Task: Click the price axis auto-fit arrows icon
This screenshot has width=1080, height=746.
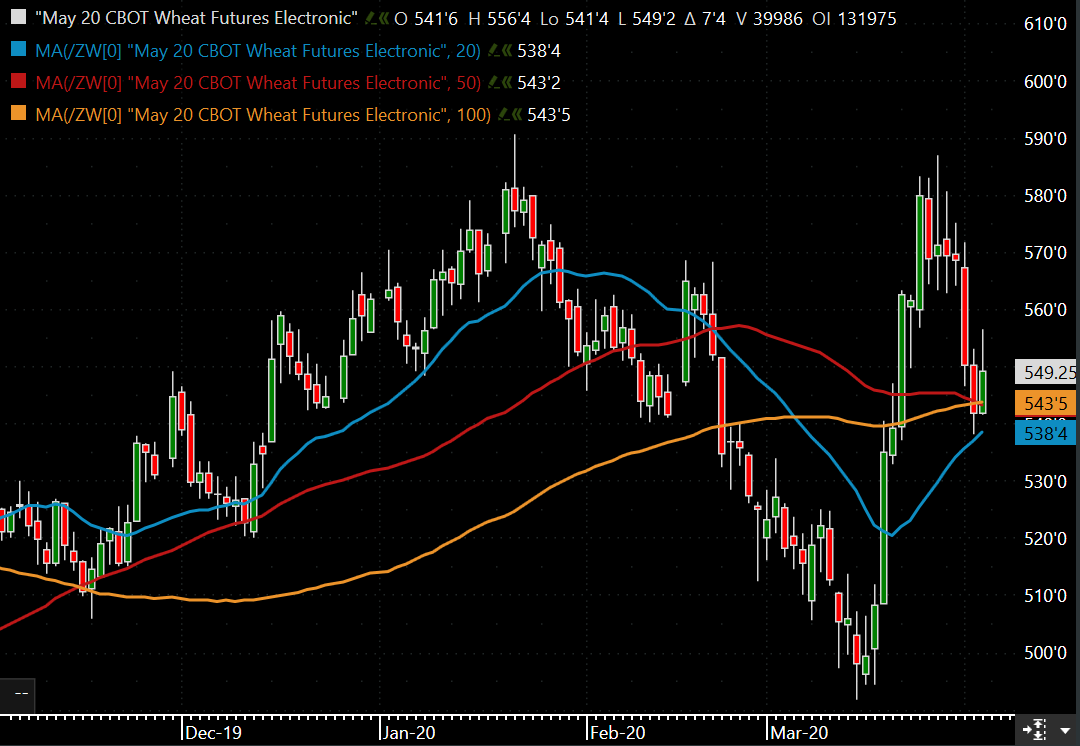Action: pos(1035,729)
